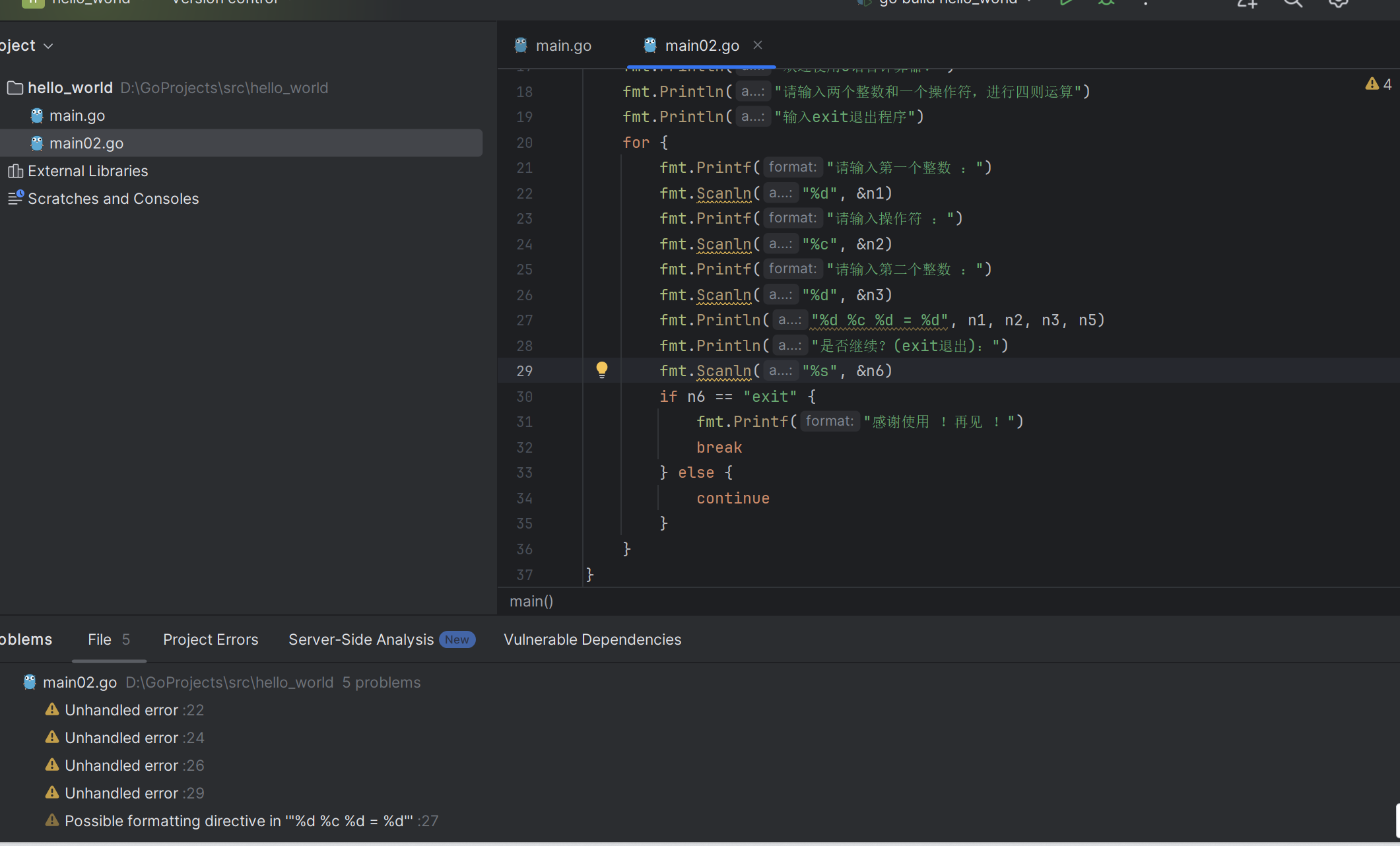Viewport: 1400px width, 846px height.
Task: Go to Unhandled error :24
Action: tap(134, 738)
